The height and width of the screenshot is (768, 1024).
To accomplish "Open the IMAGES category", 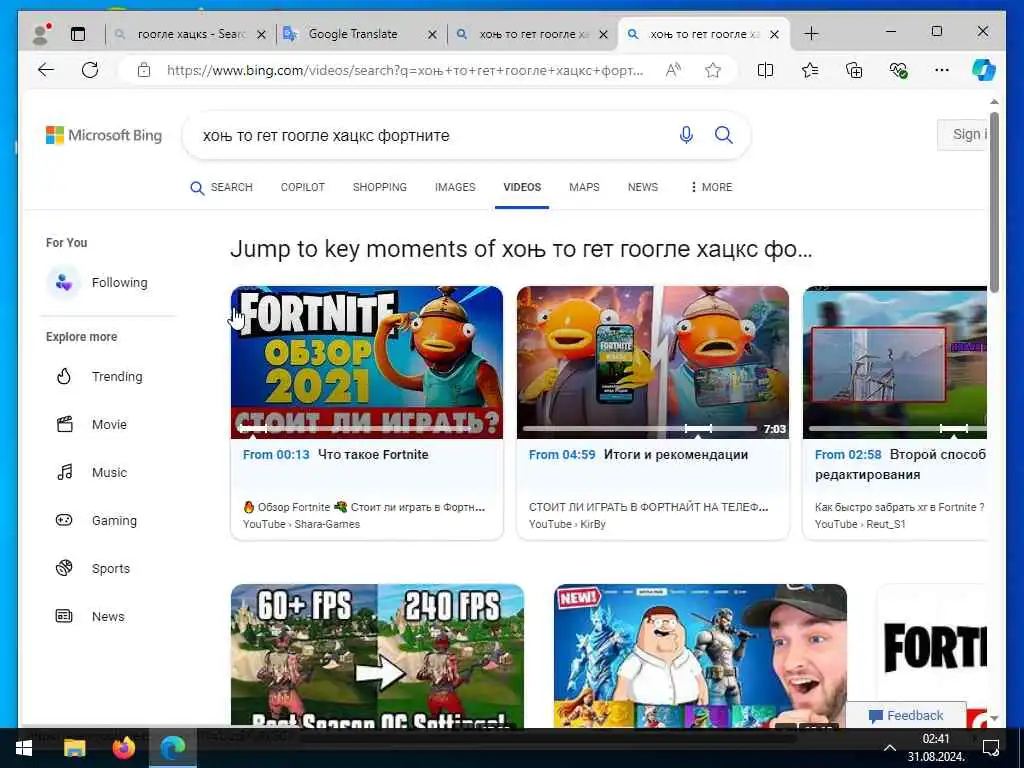I will 455,187.
